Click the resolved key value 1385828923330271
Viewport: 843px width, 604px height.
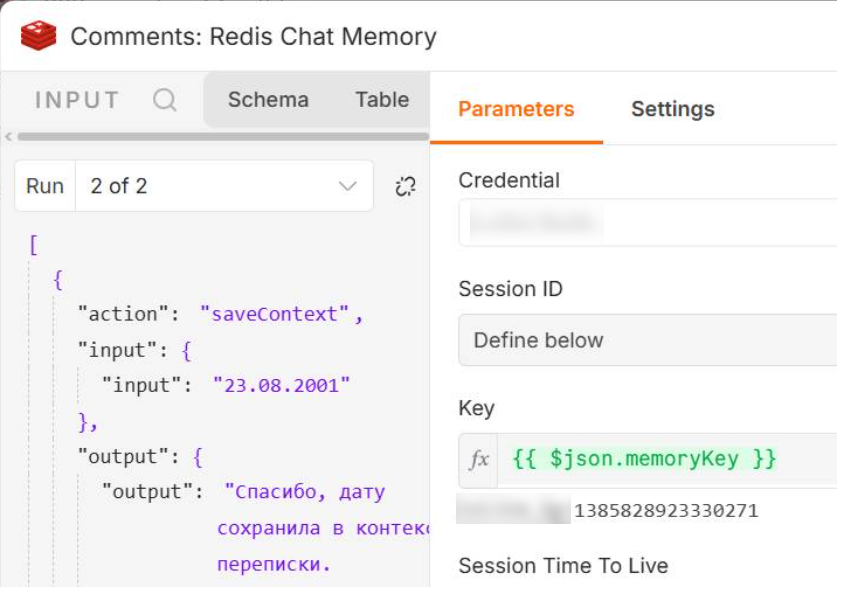pyautogui.click(x=666, y=510)
